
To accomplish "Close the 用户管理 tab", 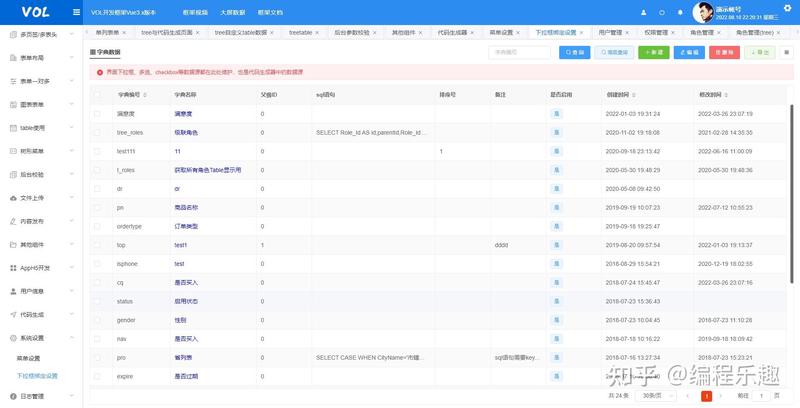I will pos(627,33).
